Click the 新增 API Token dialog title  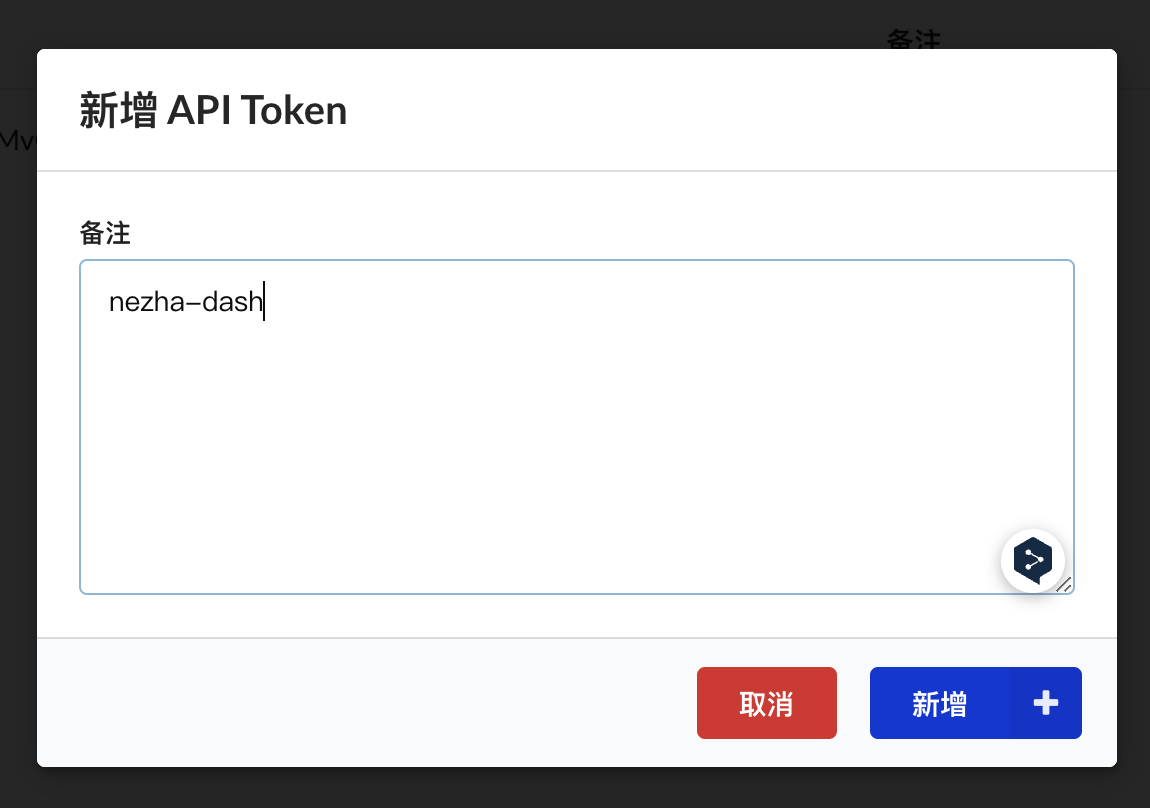(x=213, y=111)
